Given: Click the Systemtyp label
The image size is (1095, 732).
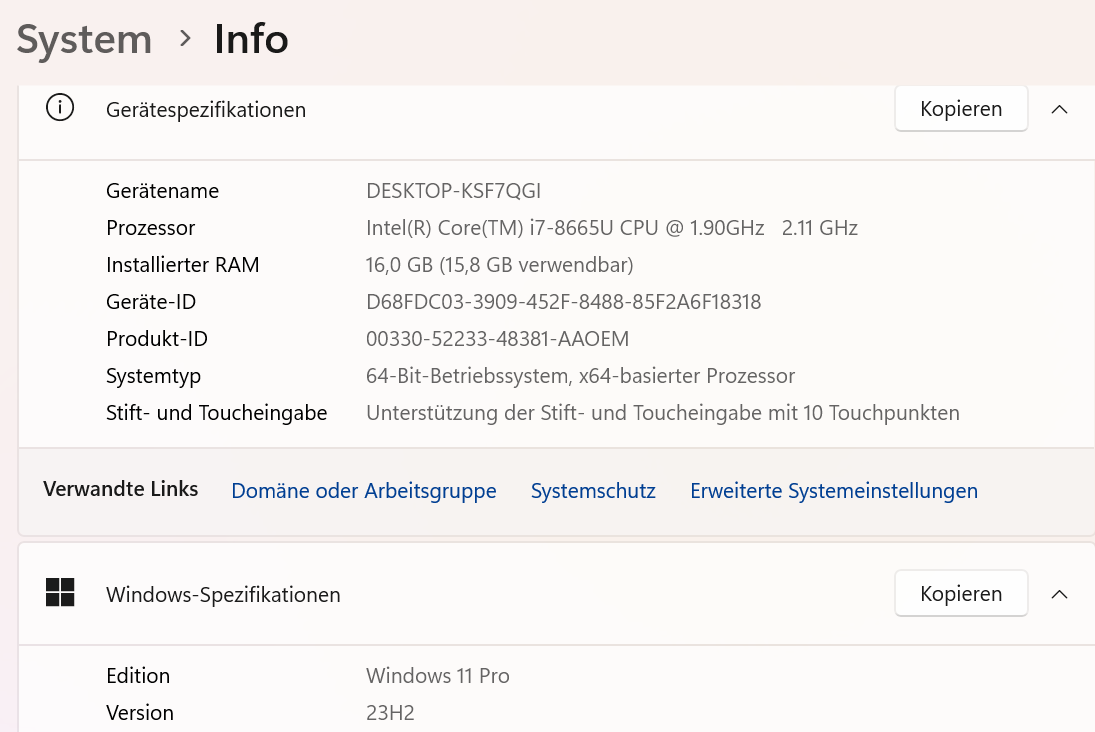Looking at the screenshot, I should pyautogui.click(x=154, y=376).
